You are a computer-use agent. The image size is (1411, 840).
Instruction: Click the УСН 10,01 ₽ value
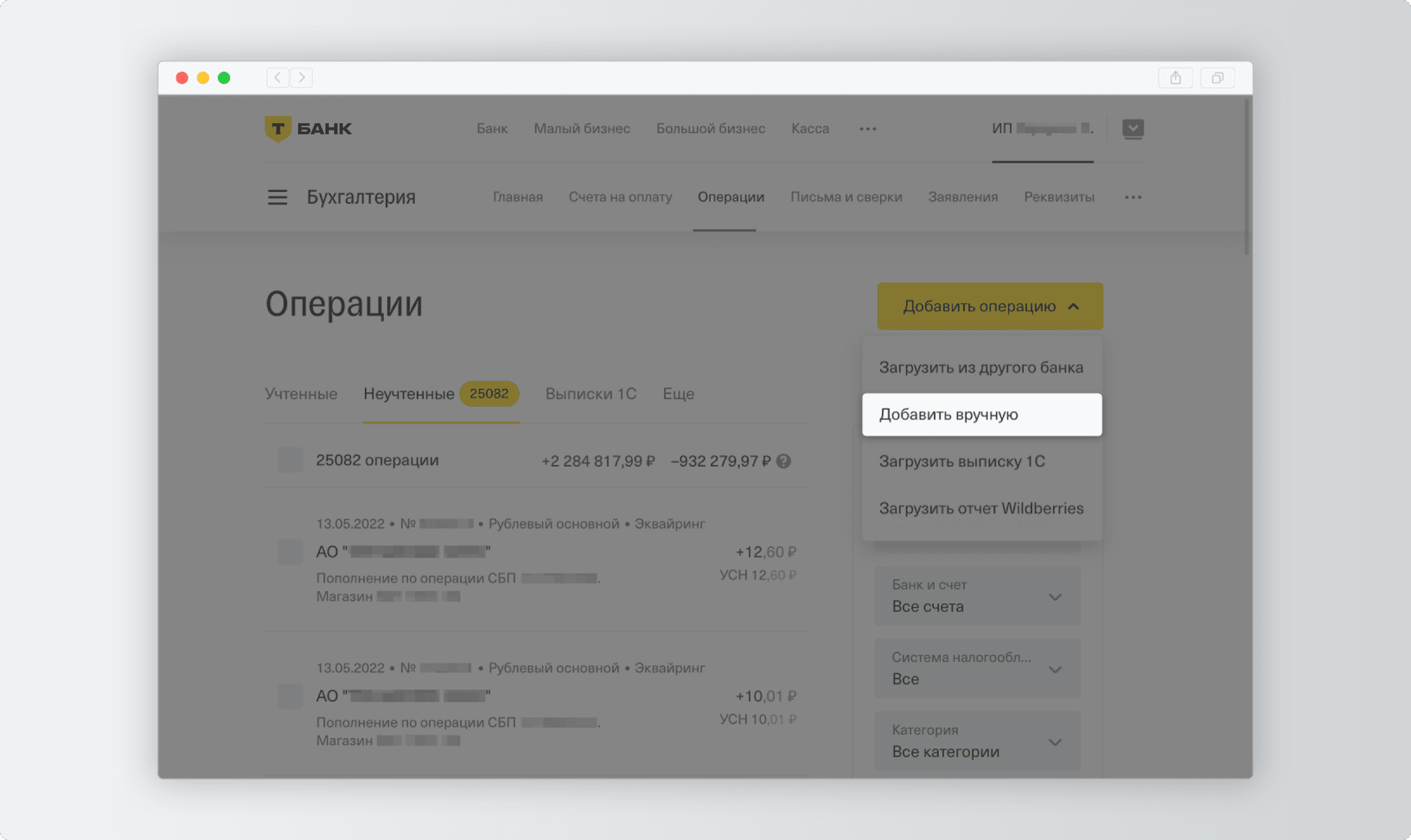[x=758, y=719]
